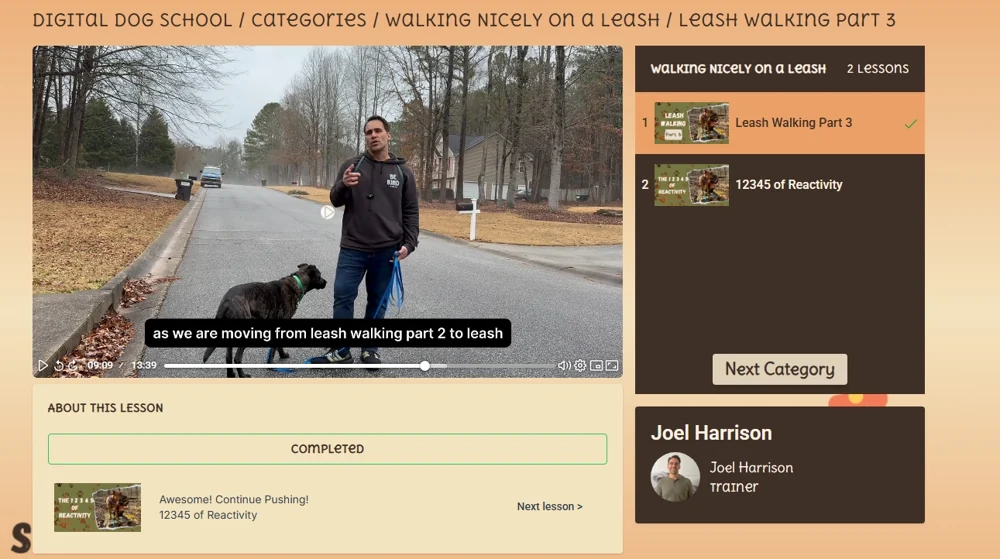
Task: Rewind the video with the skip-back icon
Action: pos(59,365)
